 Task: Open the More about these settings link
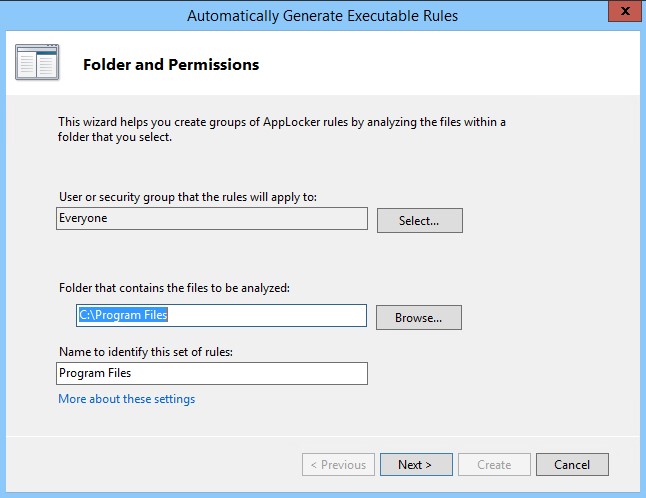[127, 399]
